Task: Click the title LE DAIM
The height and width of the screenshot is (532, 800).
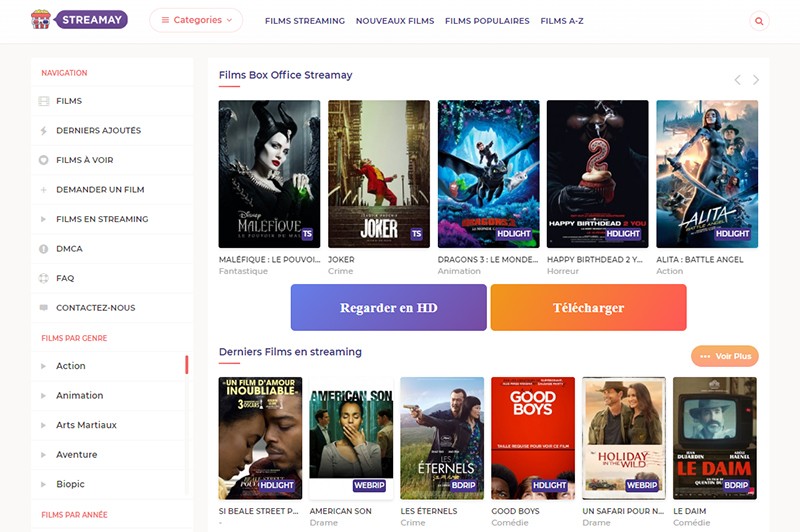Action: (x=689, y=511)
